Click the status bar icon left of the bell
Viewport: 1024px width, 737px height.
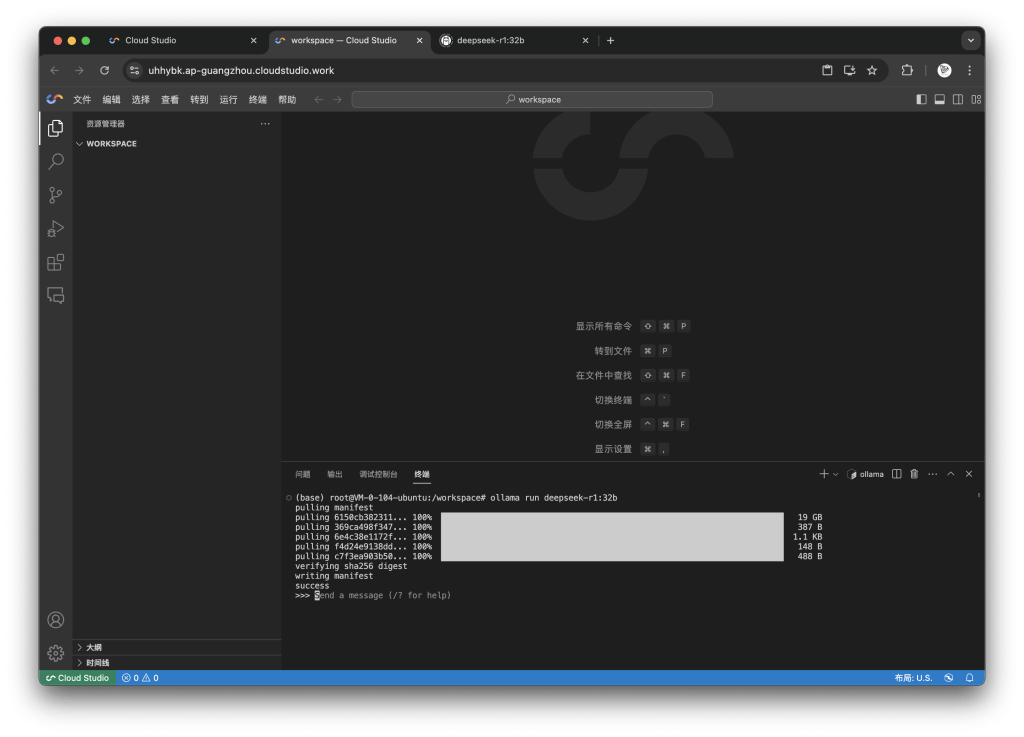tap(949, 678)
